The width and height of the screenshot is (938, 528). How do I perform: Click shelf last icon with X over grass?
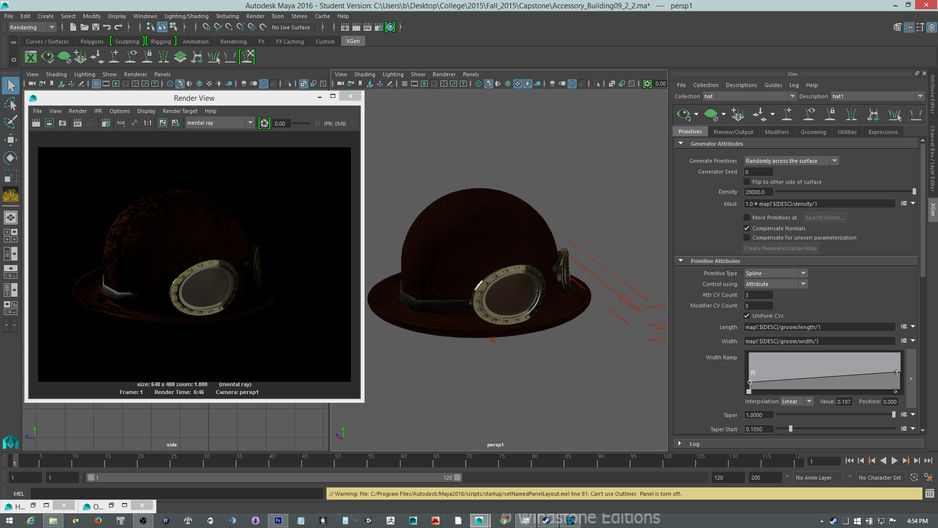click(x=247, y=57)
